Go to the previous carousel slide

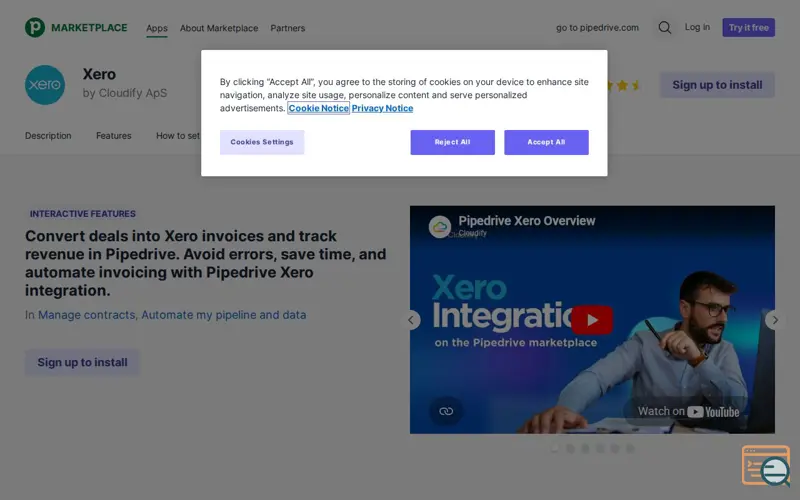pyautogui.click(x=411, y=320)
